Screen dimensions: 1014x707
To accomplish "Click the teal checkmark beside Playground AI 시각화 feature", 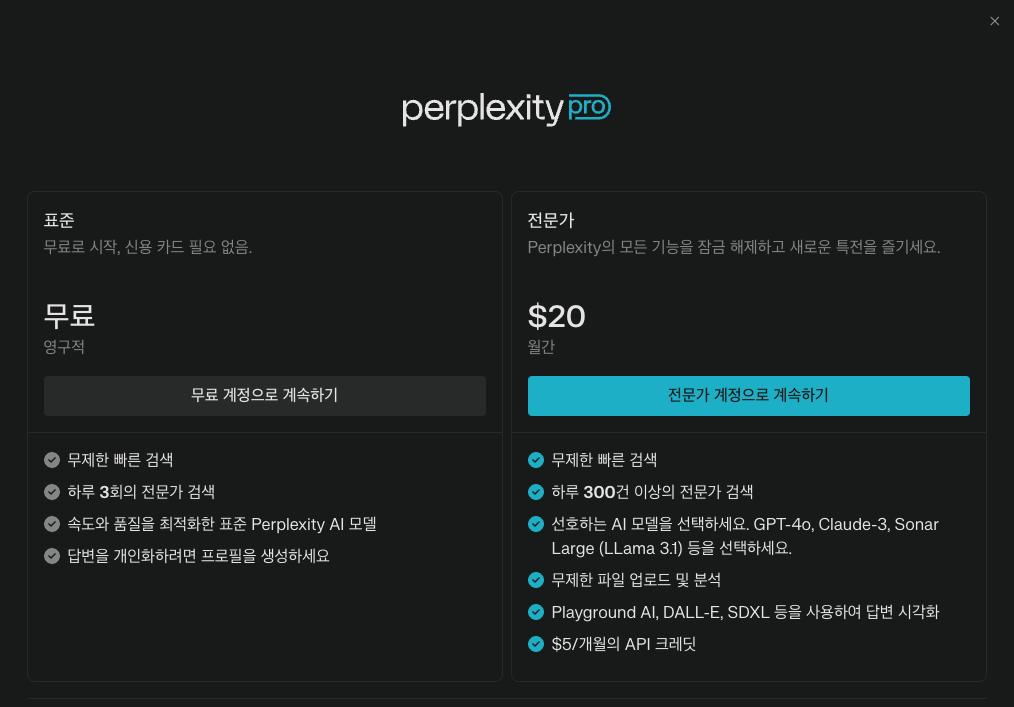I will (x=535, y=612).
